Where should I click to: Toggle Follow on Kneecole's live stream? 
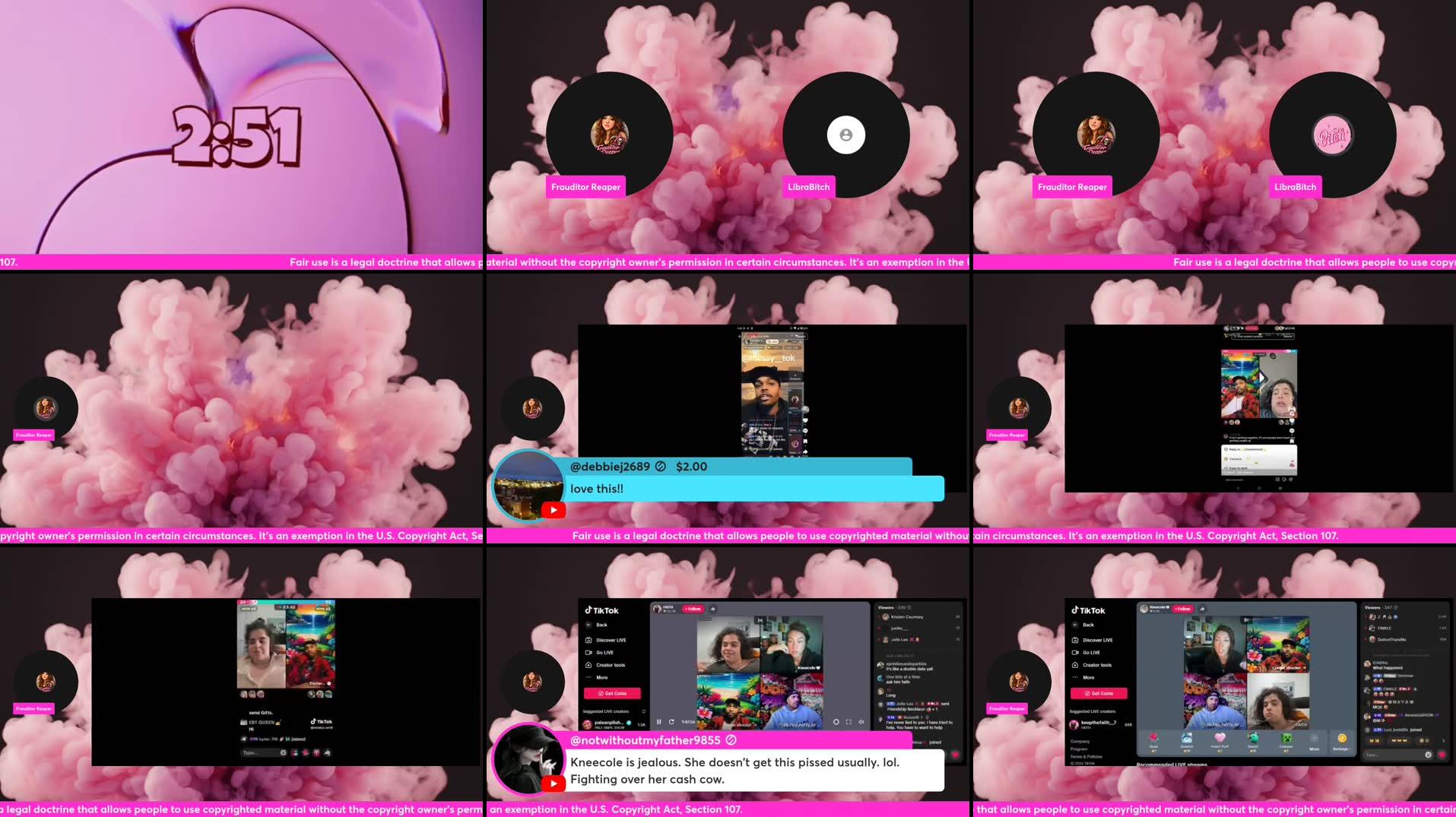point(1183,609)
